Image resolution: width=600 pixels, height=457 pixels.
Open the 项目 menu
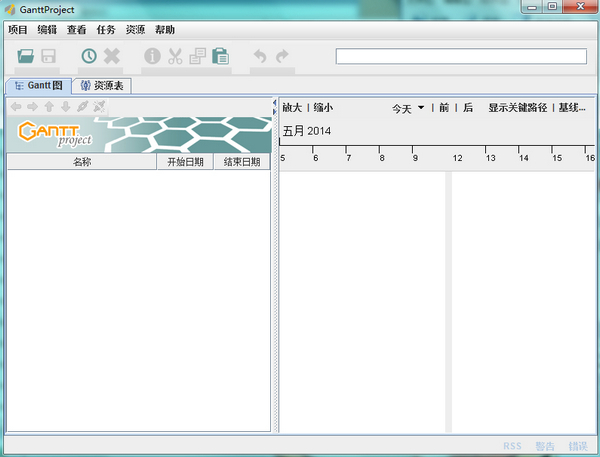pyautogui.click(x=18, y=30)
